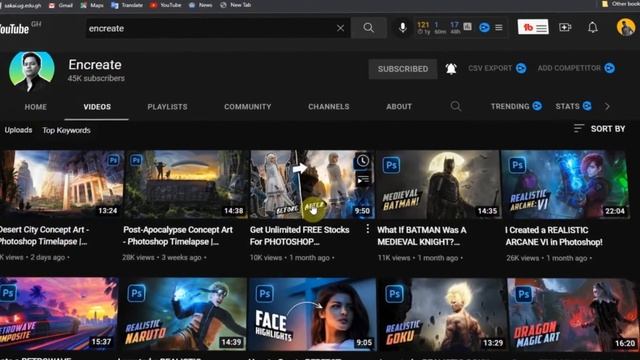This screenshot has height=360, width=640.
Task: Click the blue extension logo in the stats bar
Action: 484,27
